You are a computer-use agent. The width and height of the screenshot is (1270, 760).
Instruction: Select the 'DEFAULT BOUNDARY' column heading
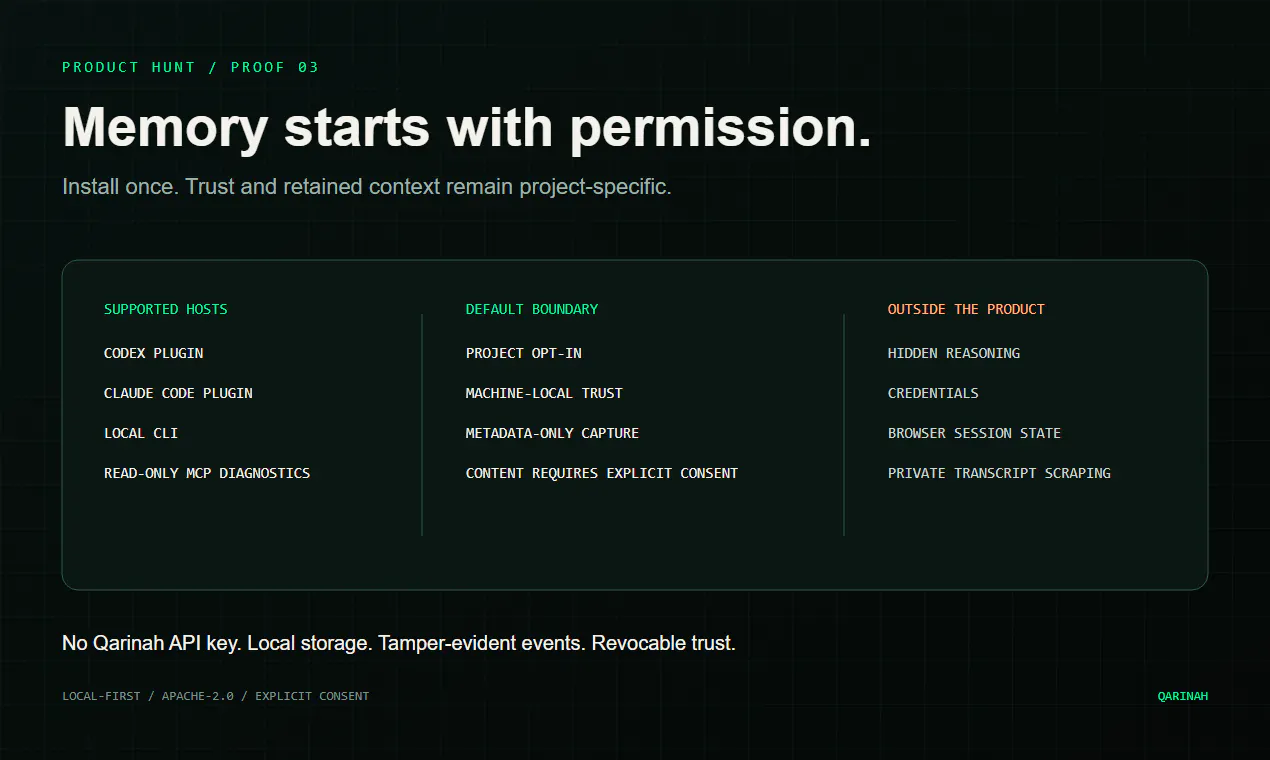[x=532, y=309]
